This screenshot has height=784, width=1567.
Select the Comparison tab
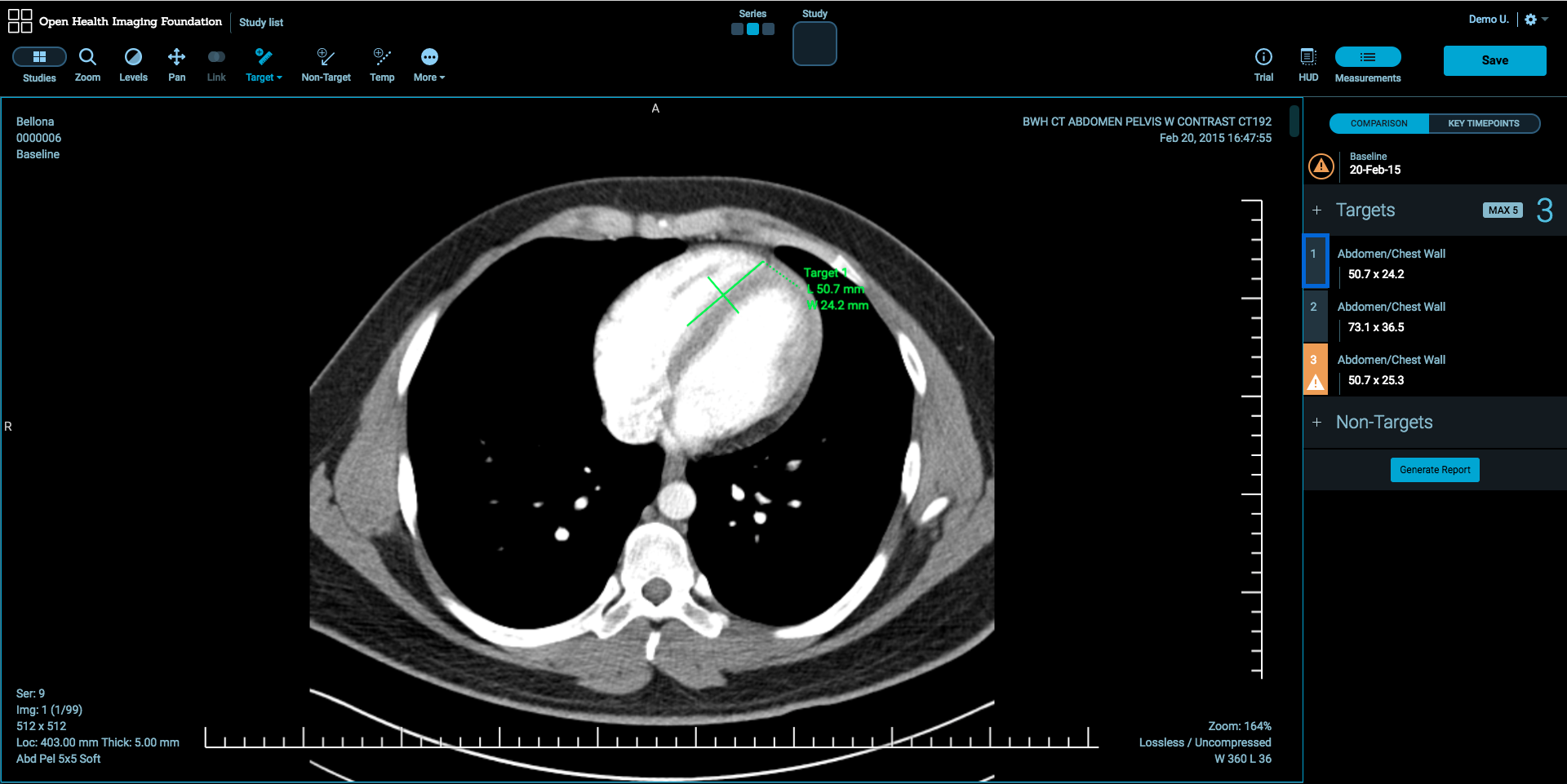click(1378, 123)
